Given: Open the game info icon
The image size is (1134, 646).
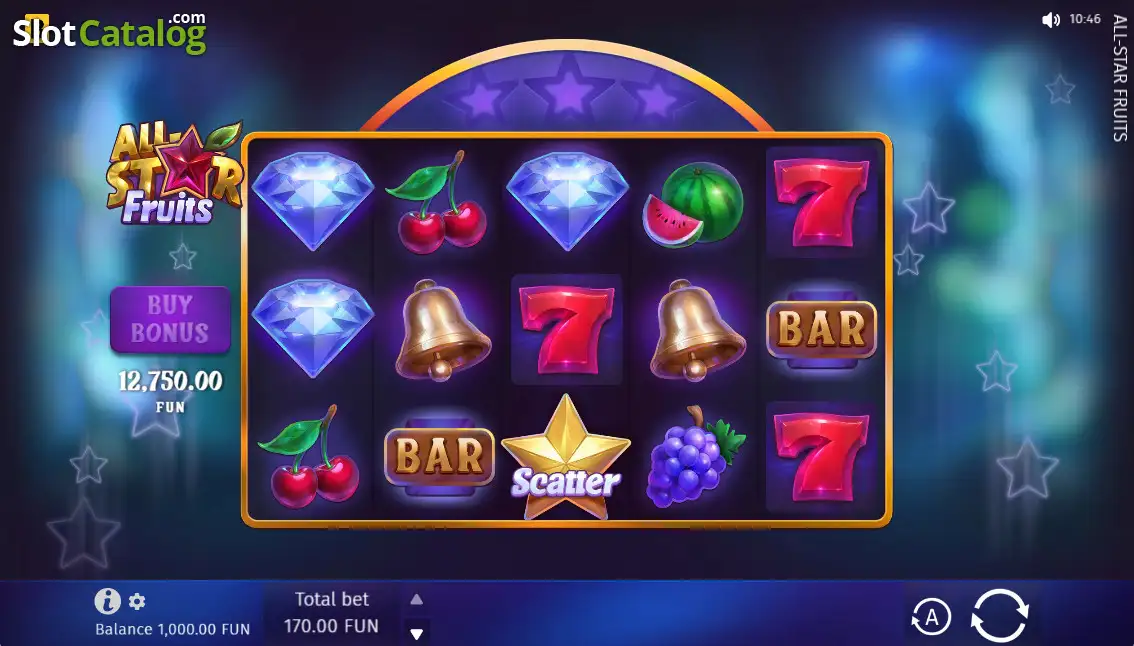Looking at the screenshot, I should tap(107, 601).
